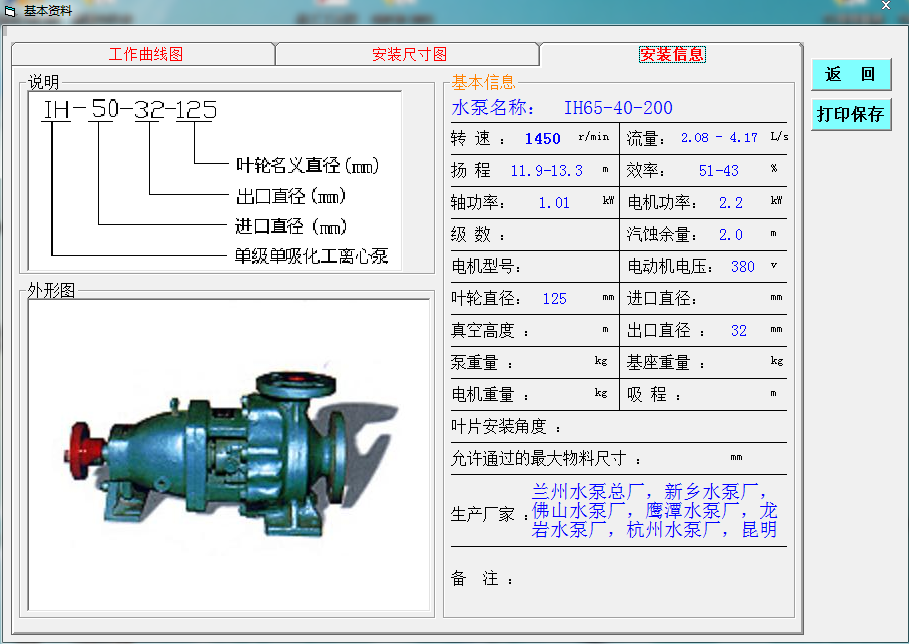Click the 备注 notes area
The height and width of the screenshot is (644, 909).
tap(619, 578)
